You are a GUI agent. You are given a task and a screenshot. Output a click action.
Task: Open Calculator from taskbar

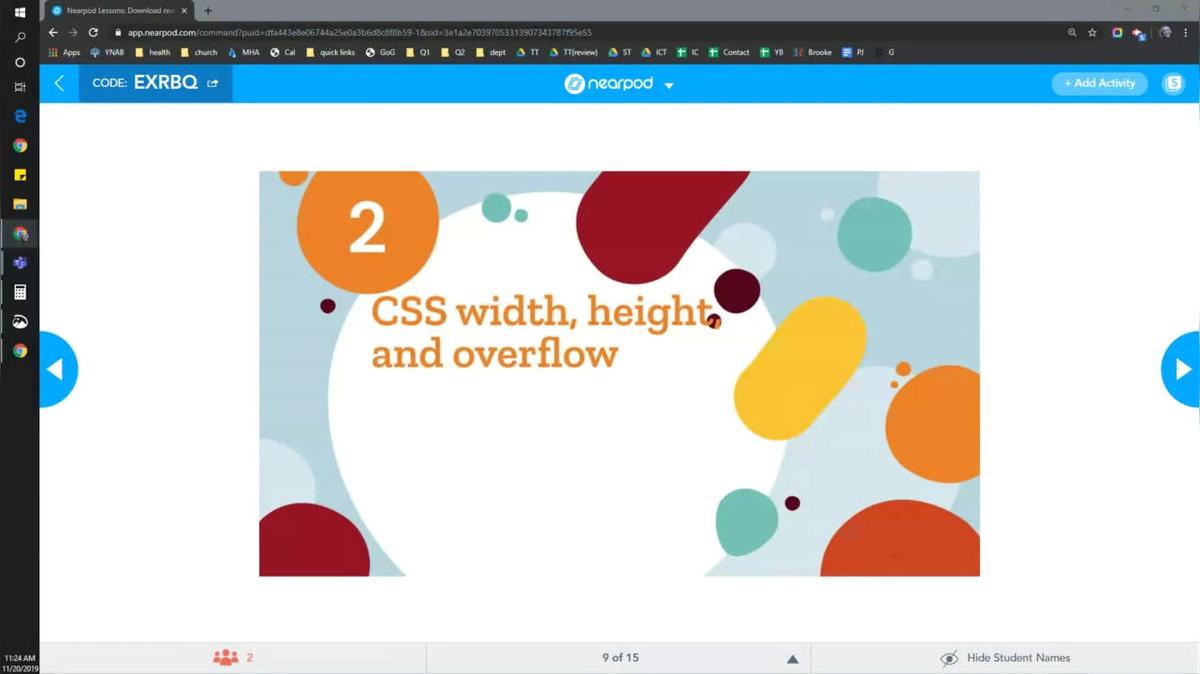click(x=19, y=292)
